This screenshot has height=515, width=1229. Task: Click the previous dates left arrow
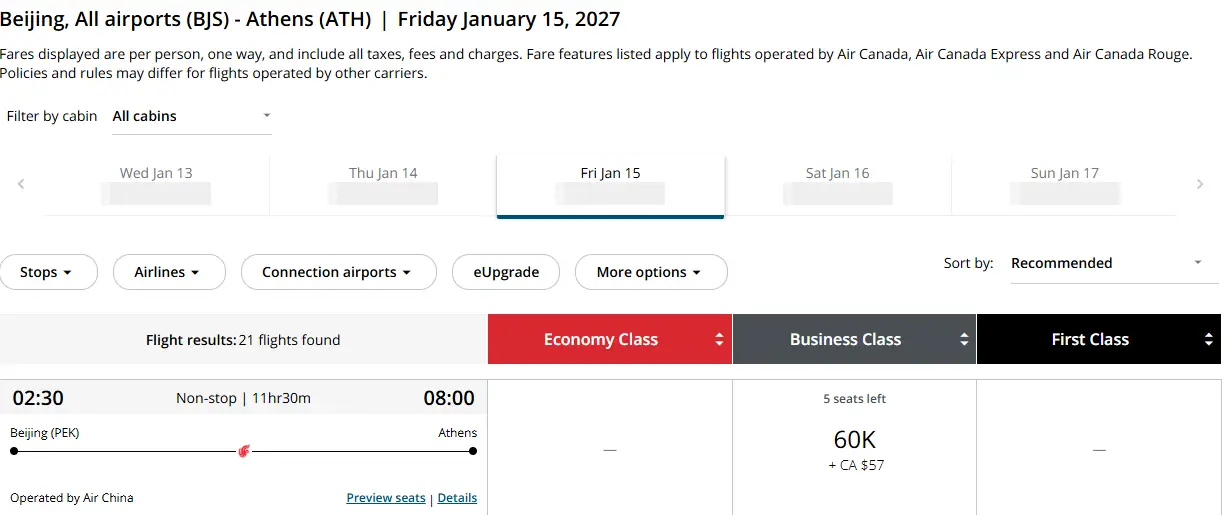(x=21, y=184)
